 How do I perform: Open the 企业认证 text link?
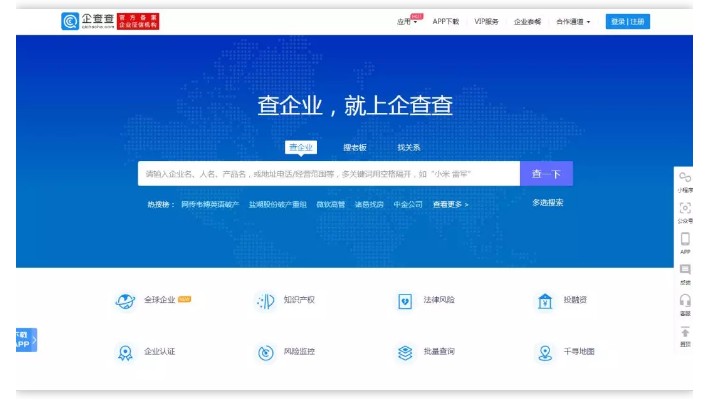[x=160, y=351]
